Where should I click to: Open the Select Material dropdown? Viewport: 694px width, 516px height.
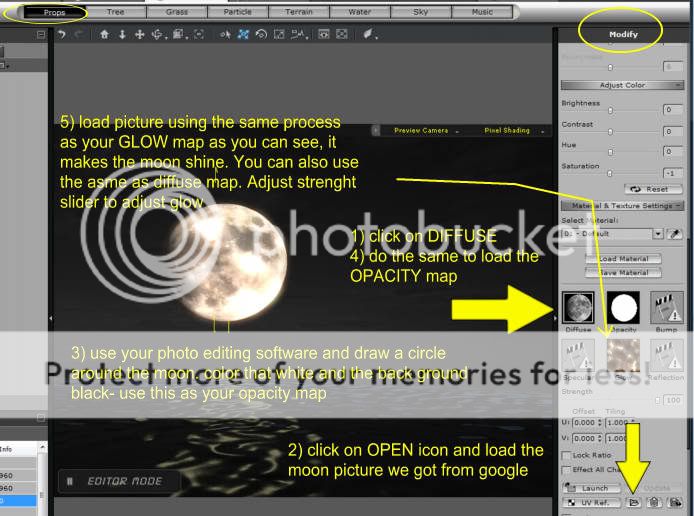coord(658,234)
